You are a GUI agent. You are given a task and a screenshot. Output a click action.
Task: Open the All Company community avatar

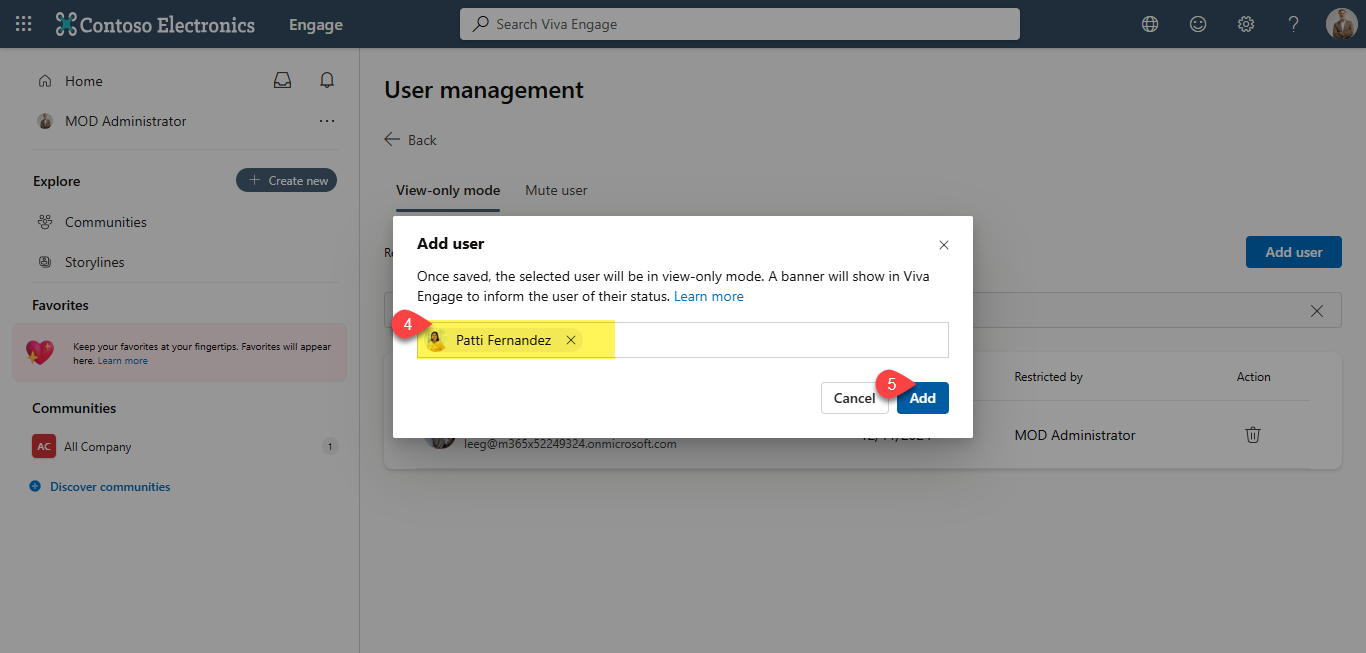43,446
